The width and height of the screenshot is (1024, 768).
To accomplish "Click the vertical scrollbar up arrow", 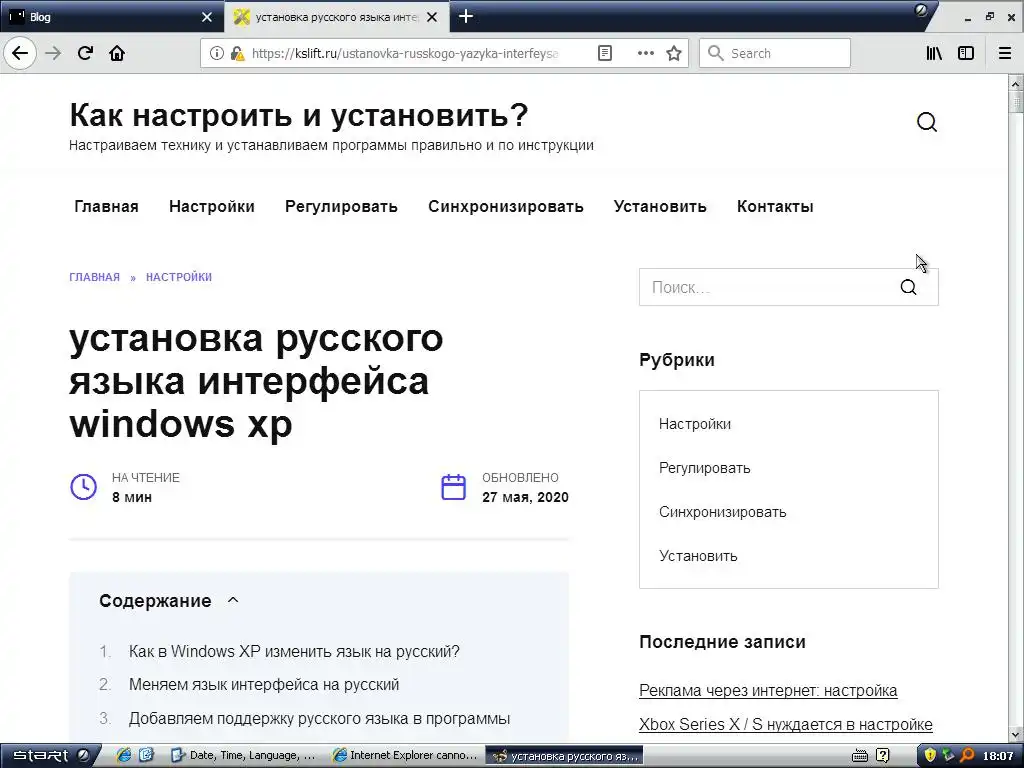I will 1016,83.
